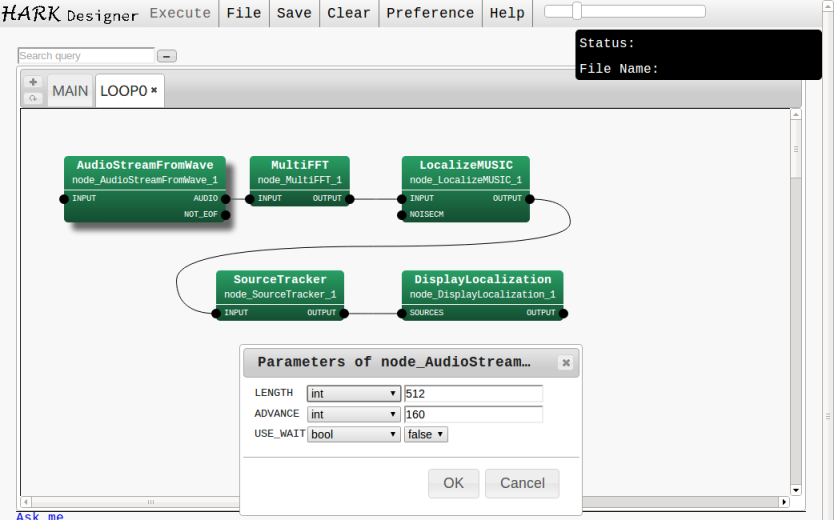Click the OUTPUT port of DisplayLocalization node
The height and width of the screenshot is (520, 834).
(563, 313)
